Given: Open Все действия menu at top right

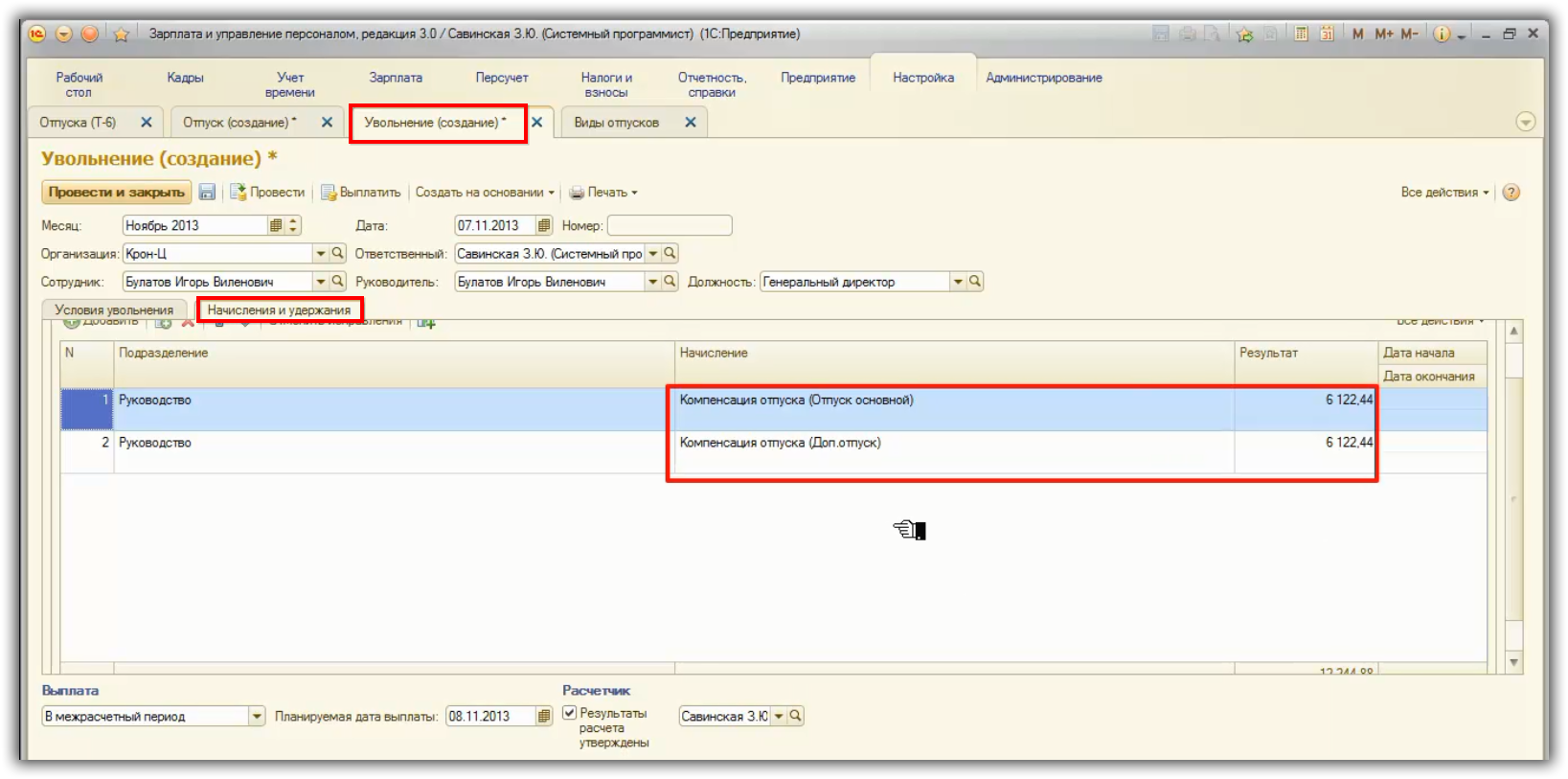Looking at the screenshot, I should (x=1444, y=193).
